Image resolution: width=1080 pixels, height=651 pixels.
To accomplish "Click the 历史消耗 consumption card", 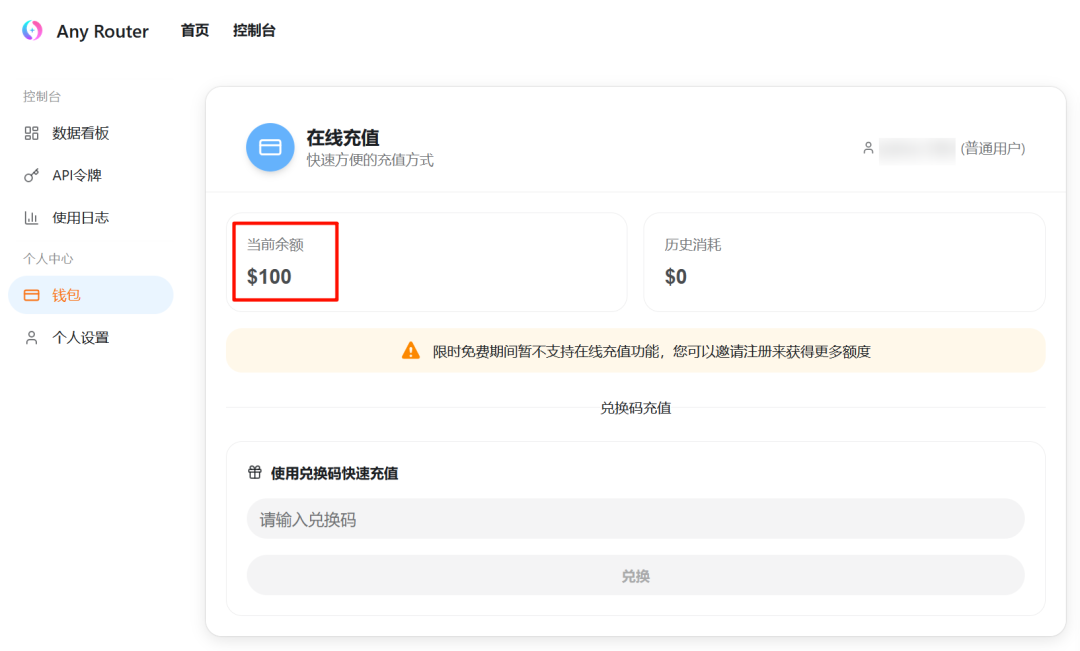I will point(845,262).
